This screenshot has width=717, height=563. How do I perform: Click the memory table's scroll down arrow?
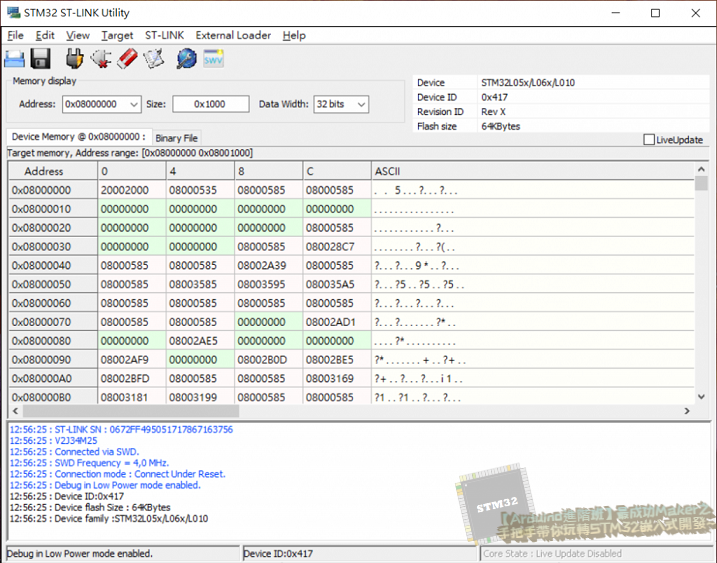[701, 397]
